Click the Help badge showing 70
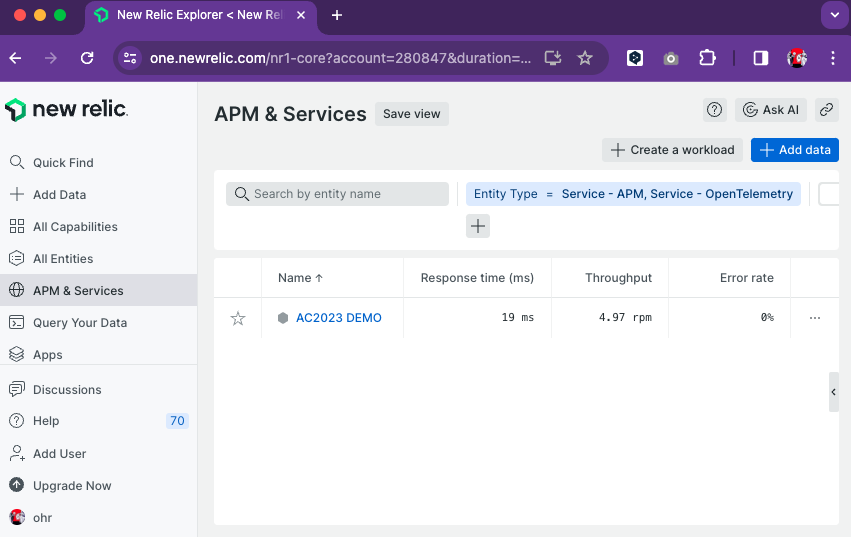 (177, 421)
